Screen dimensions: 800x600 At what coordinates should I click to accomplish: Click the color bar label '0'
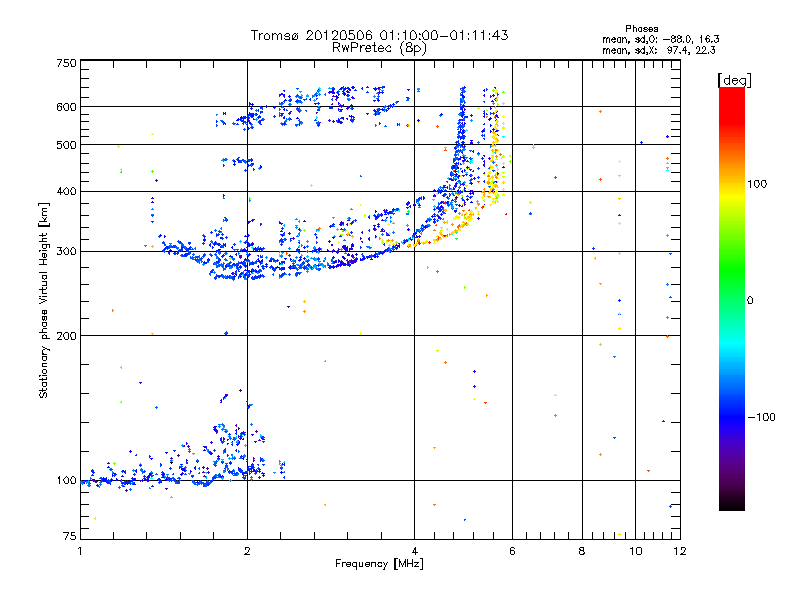click(x=750, y=301)
